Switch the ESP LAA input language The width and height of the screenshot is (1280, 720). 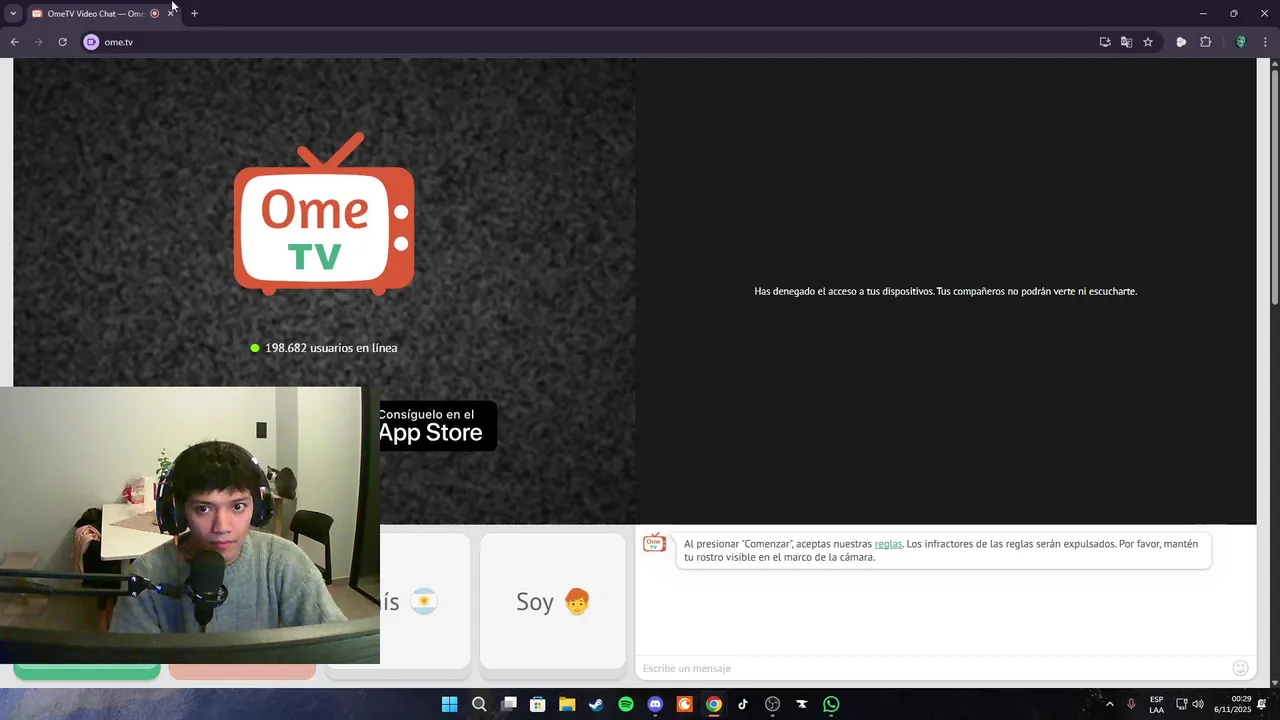click(x=1156, y=704)
